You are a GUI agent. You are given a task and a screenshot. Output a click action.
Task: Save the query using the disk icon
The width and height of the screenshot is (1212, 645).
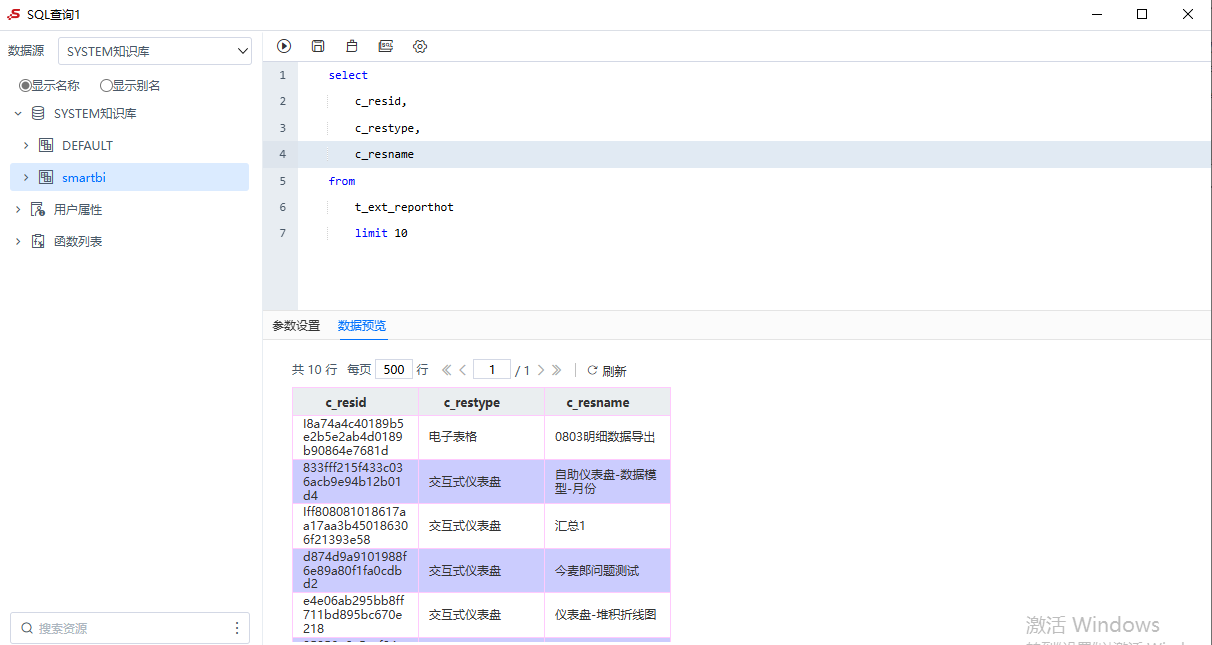click(x=318, y=46)
